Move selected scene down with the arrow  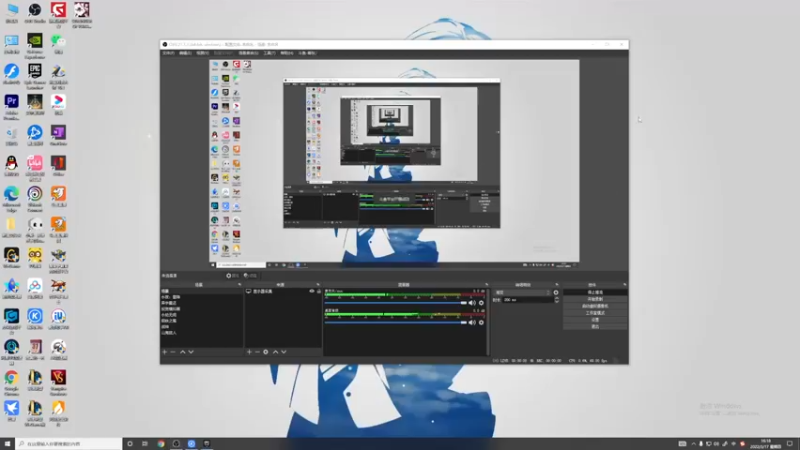[x=191, y=352]
